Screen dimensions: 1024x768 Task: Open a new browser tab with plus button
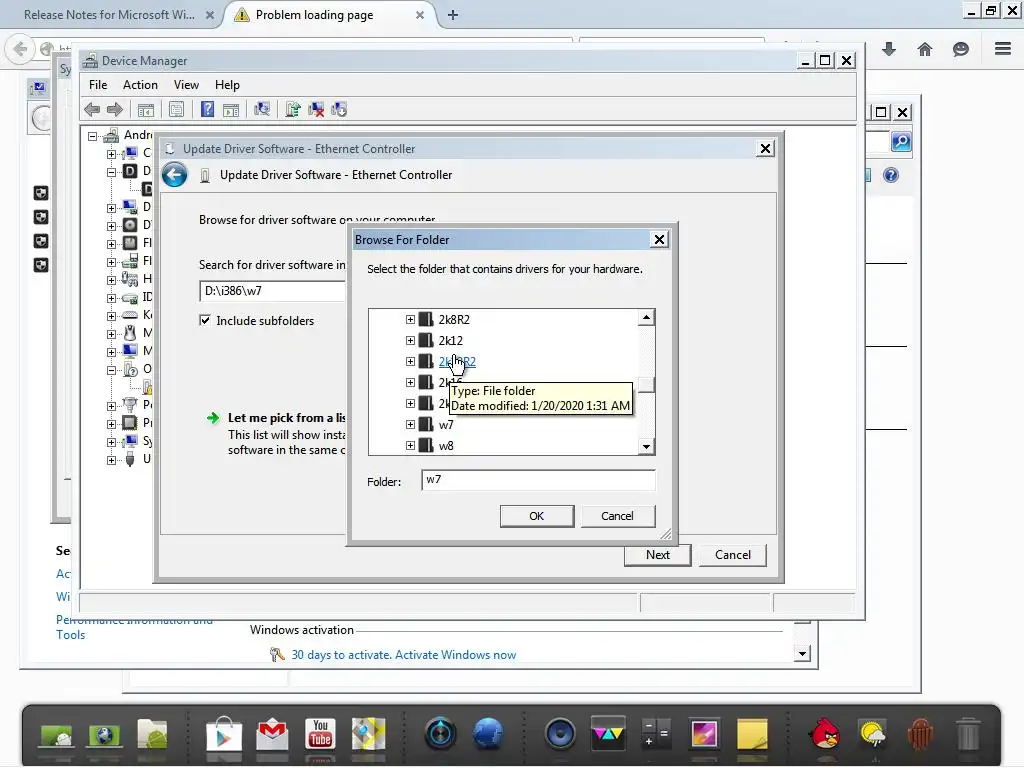(x=453, y=14)
